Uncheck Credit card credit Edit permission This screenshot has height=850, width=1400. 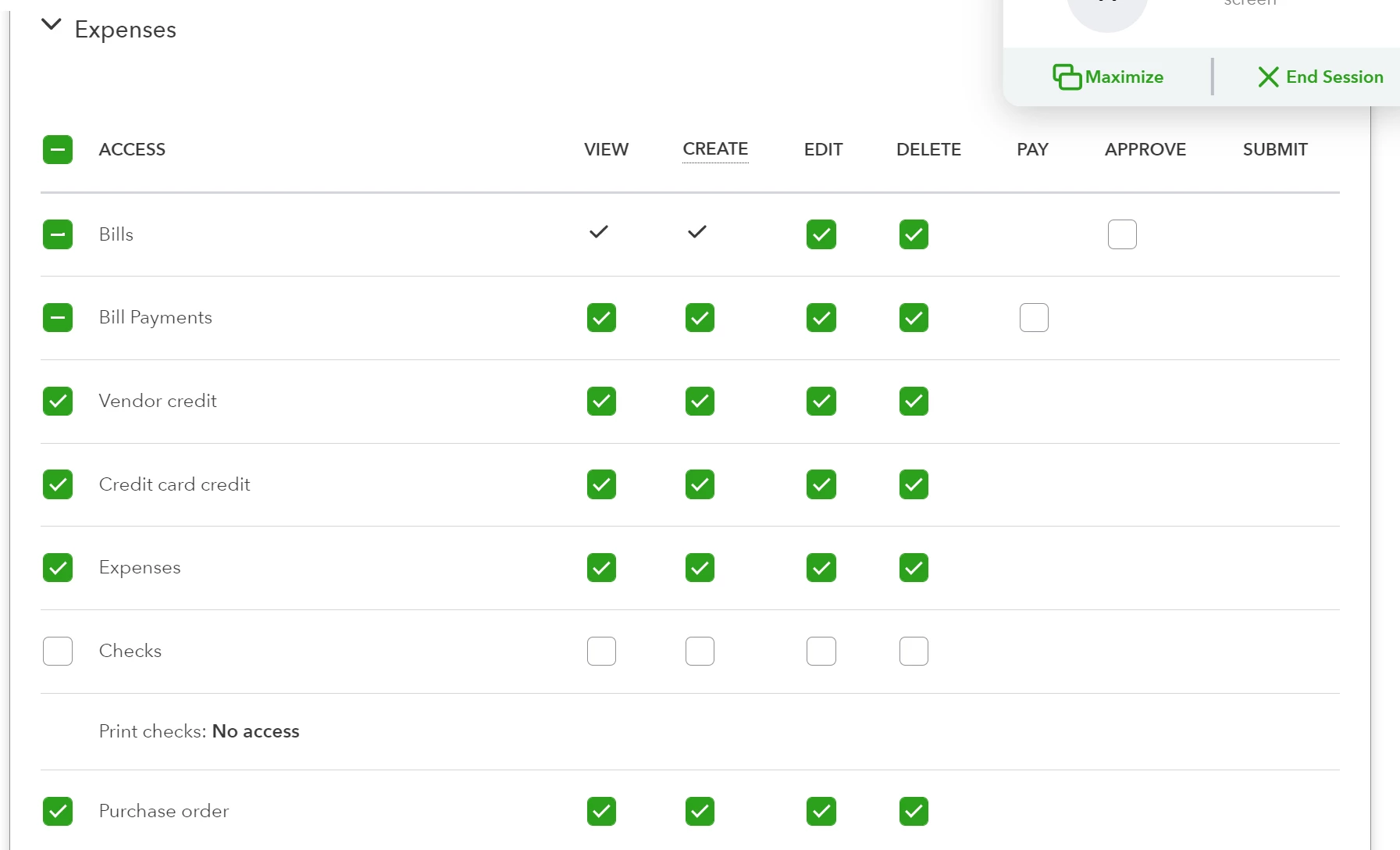[x=821, y=484]
